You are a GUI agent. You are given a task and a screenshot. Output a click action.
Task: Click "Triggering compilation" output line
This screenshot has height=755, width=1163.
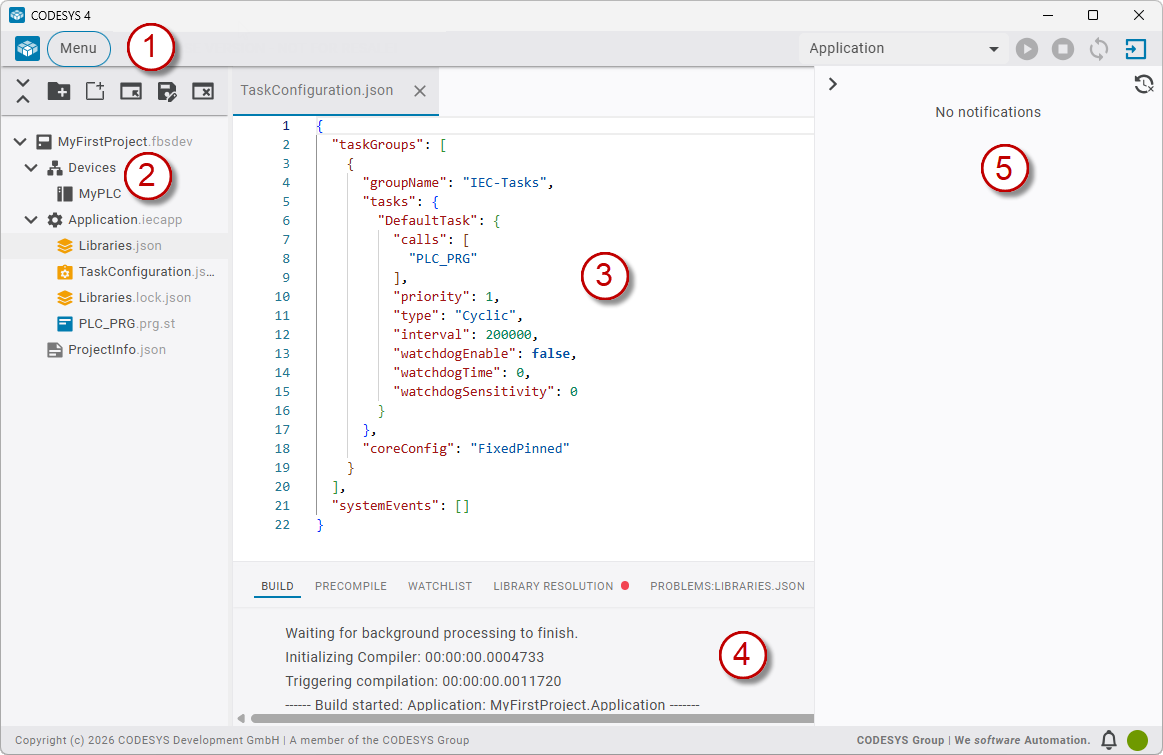[424, 681]
